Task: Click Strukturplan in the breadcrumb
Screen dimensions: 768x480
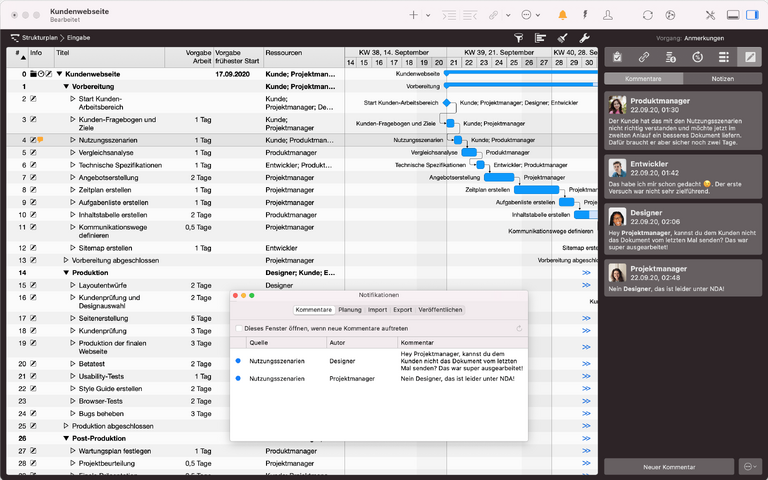Action: coord(42,37)
